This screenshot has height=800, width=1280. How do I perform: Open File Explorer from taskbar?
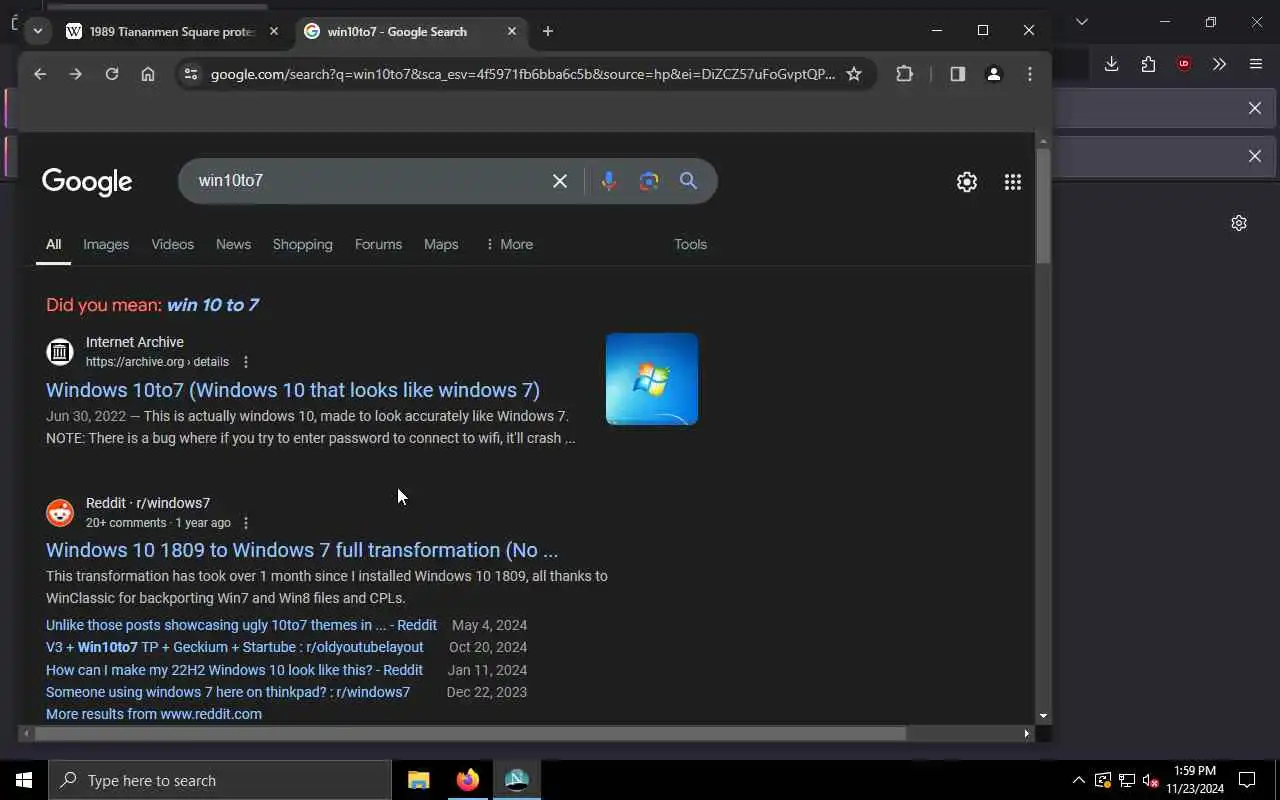[x=419, y=780]
